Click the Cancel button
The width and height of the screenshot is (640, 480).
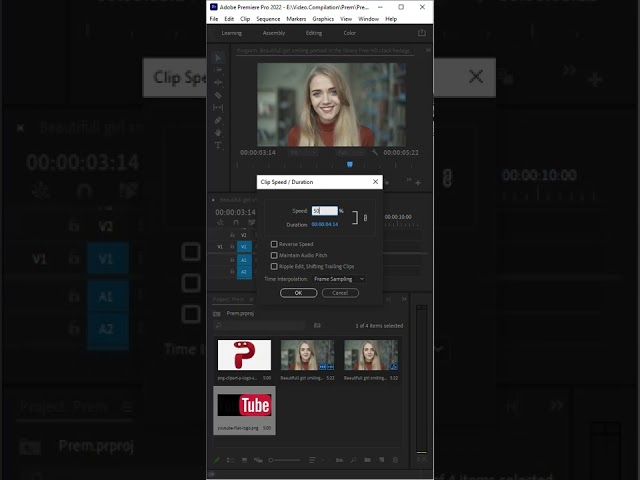pos(340,293)
